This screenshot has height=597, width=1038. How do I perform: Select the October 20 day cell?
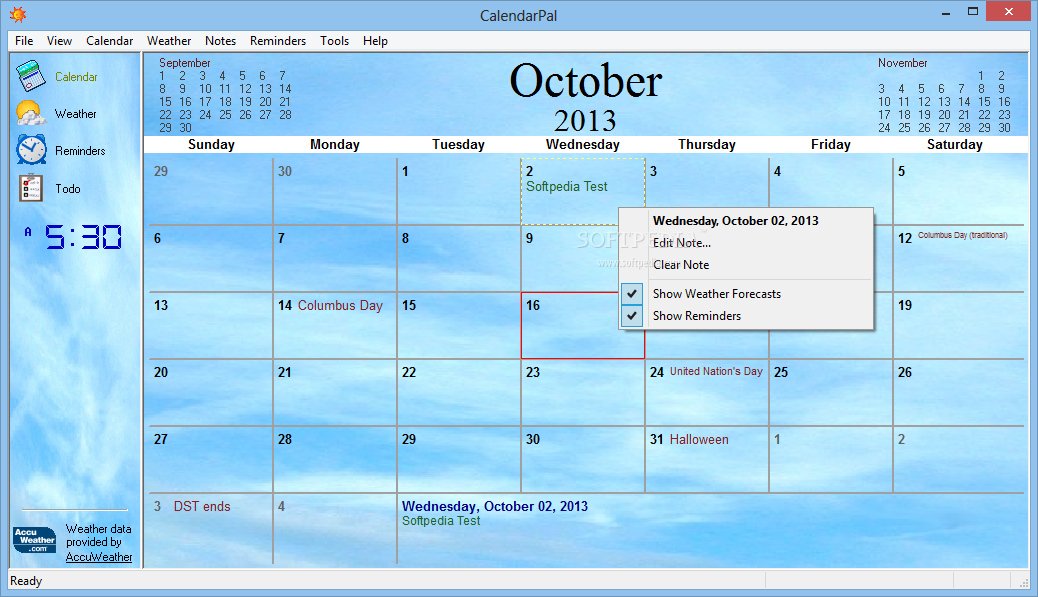[211, 392]
